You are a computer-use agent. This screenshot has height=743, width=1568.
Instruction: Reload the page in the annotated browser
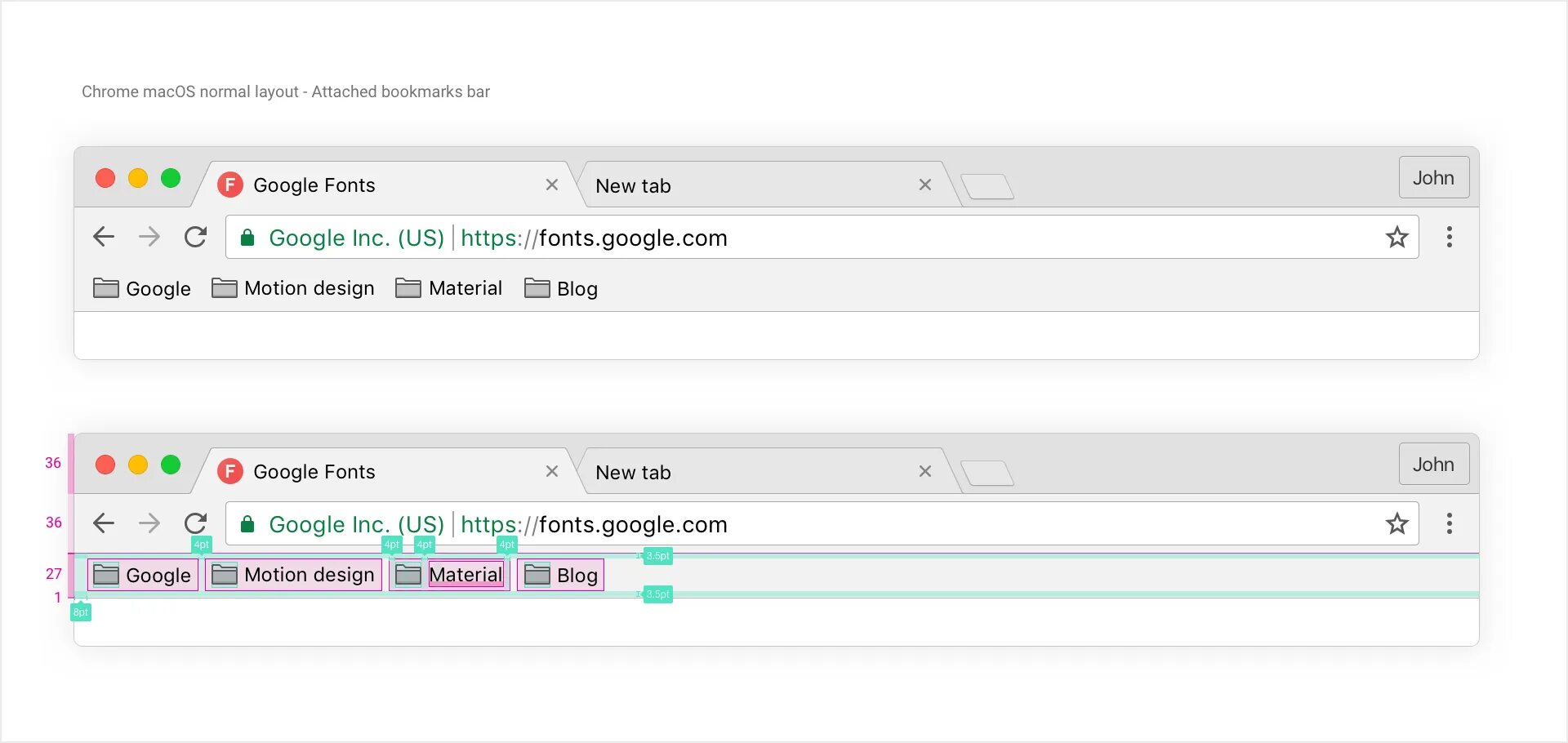[196, 523]
